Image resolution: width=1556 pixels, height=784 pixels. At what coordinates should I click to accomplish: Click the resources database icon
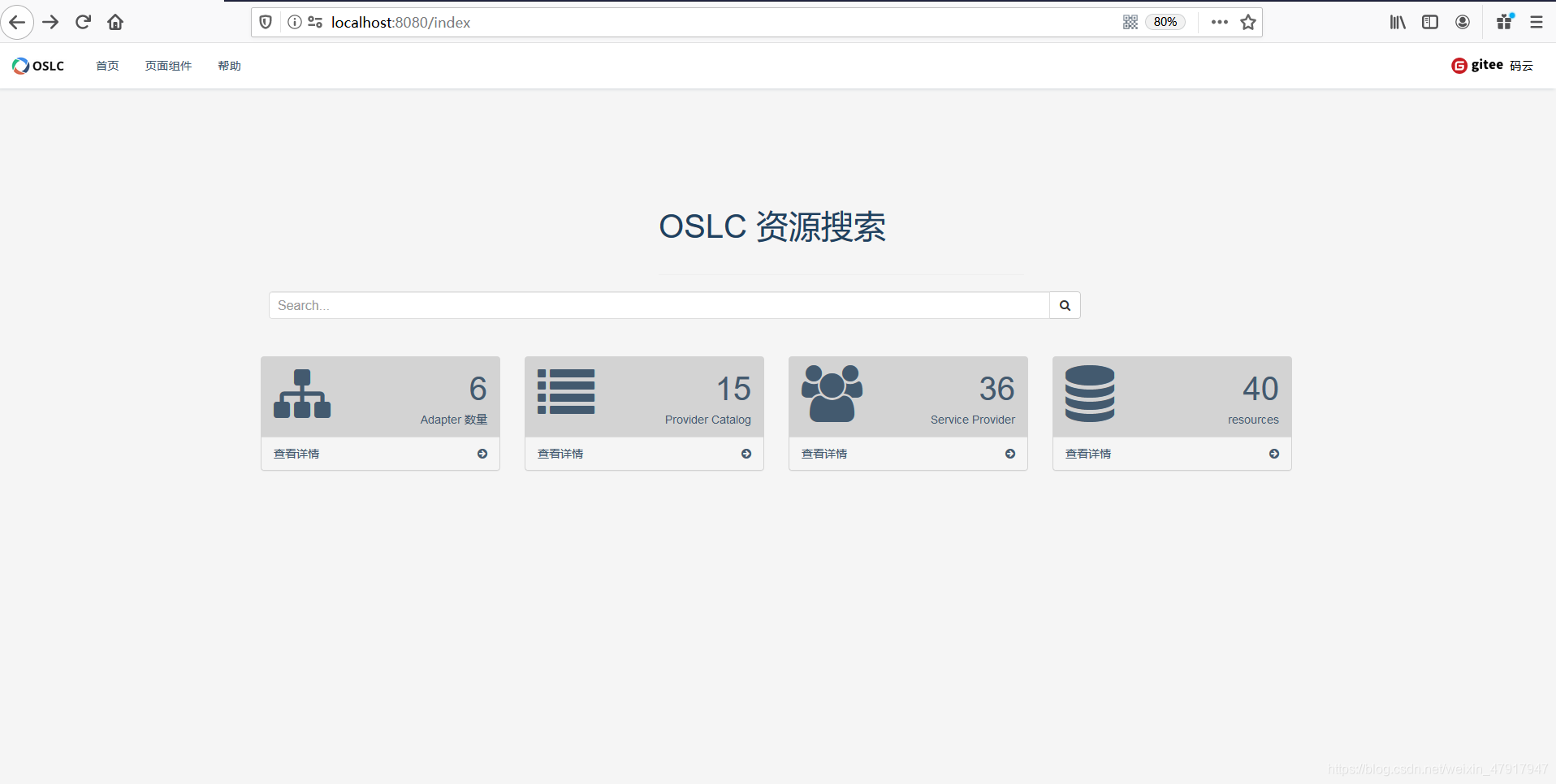pyautogui.click(x=1090, y=394)
